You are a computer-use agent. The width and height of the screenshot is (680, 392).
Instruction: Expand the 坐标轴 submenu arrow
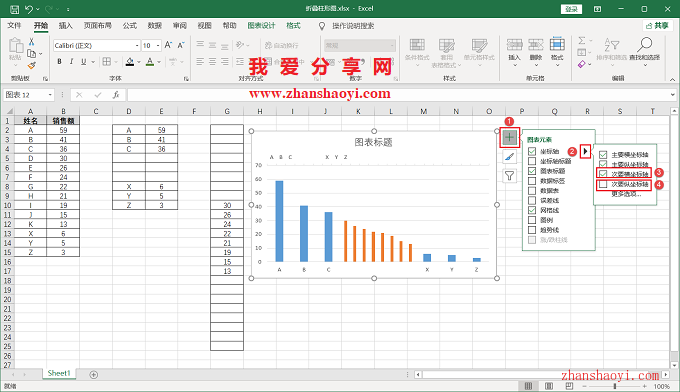[585, 151]
